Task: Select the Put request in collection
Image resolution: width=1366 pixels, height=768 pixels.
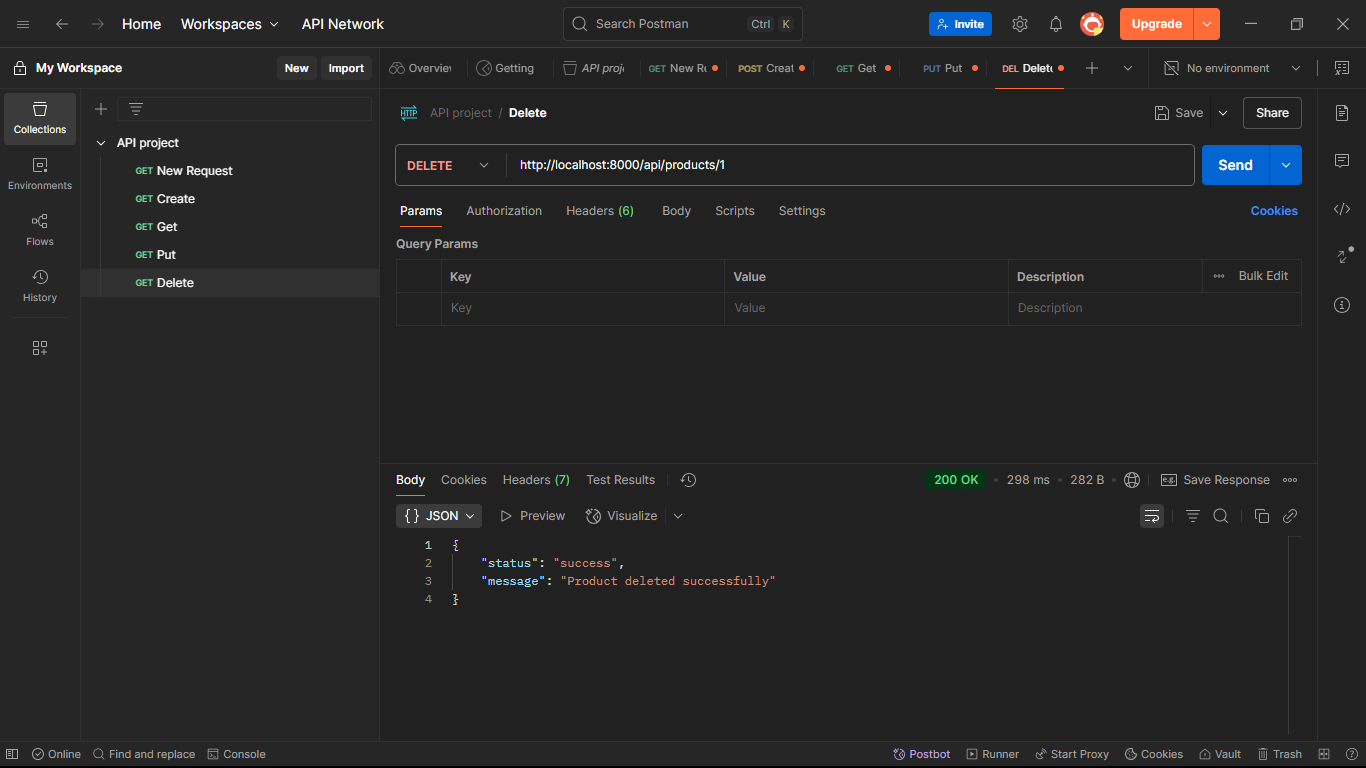Action: (166, 255)
